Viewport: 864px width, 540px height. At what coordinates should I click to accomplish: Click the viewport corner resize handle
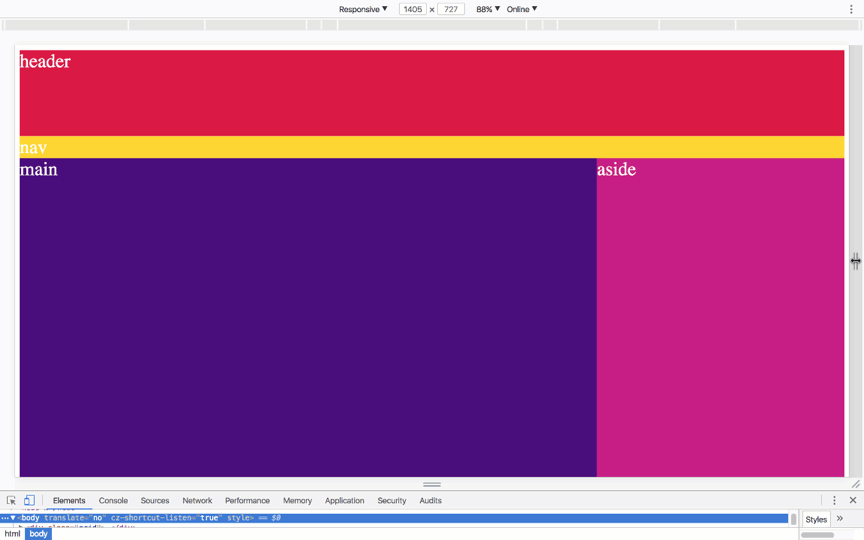[855, 484]
